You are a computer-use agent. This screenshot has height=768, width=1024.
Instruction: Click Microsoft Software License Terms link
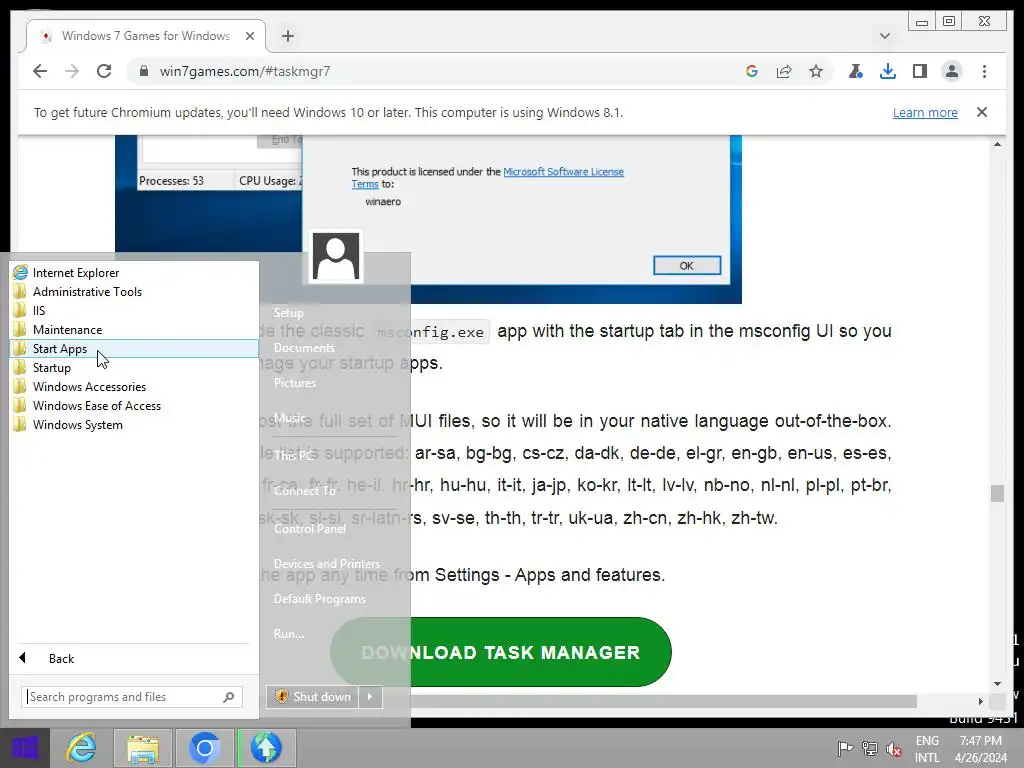point(487,178)
